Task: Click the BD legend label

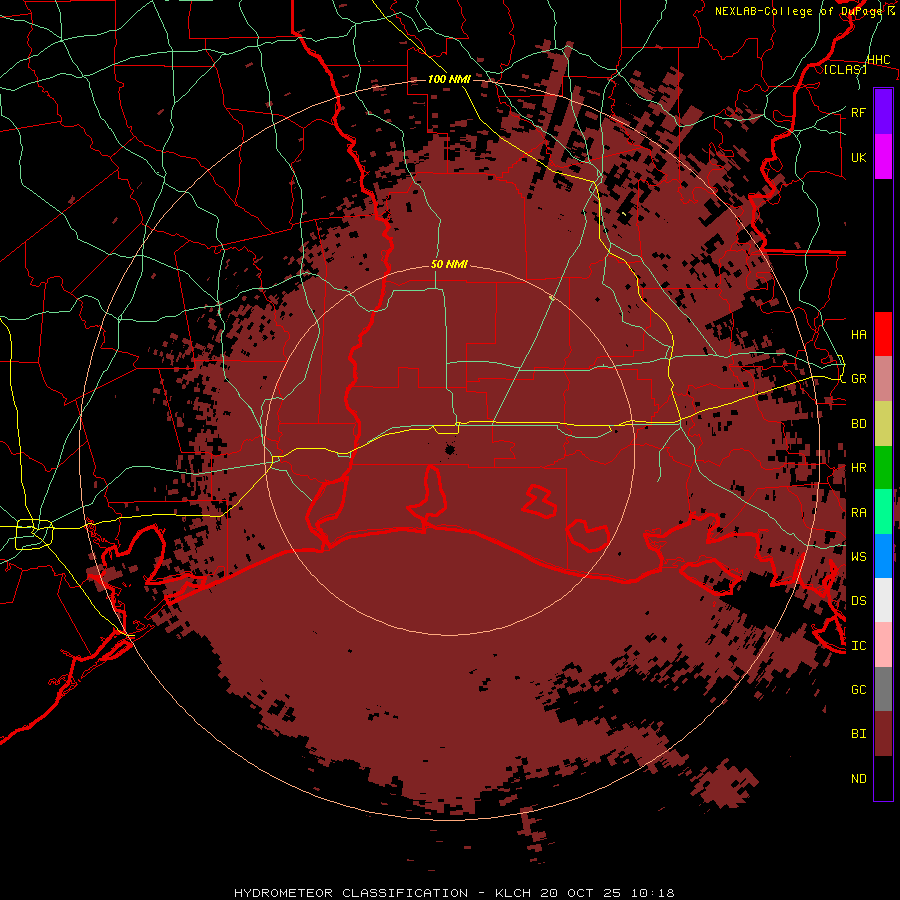Action: coord(858,424)
